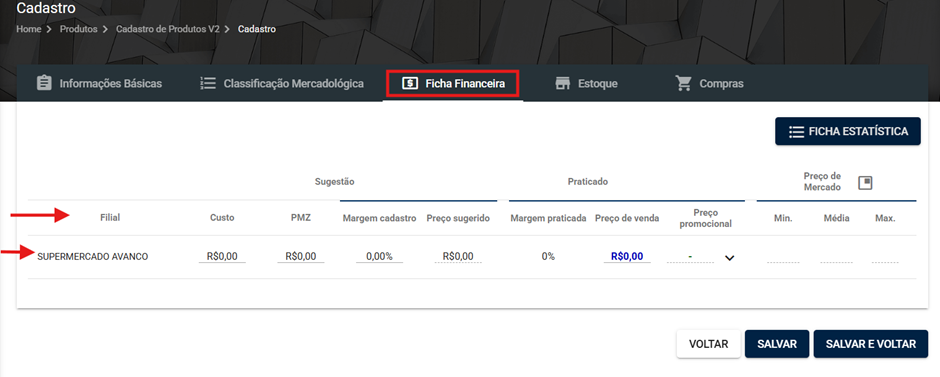Click the clipboard icon of Informações Básicas

click(x=44, y=83)
